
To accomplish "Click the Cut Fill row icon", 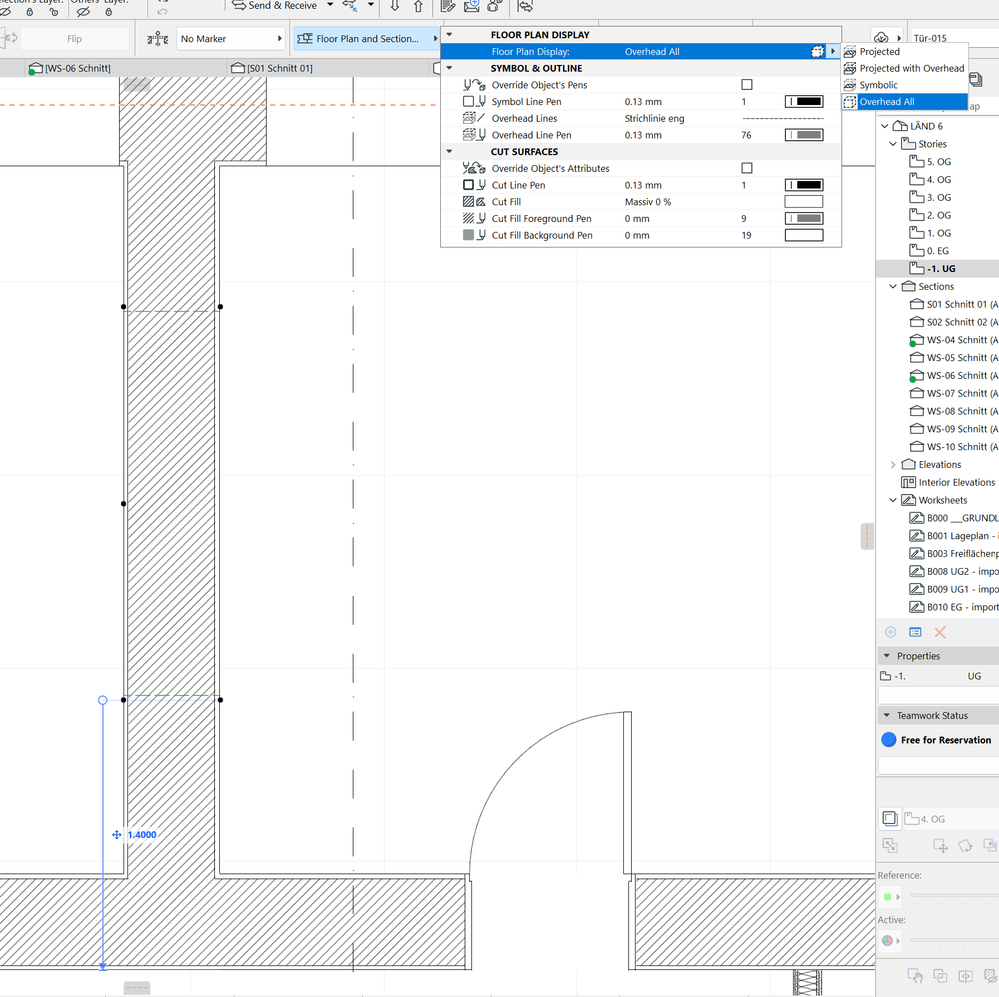I will pos(474,201).
